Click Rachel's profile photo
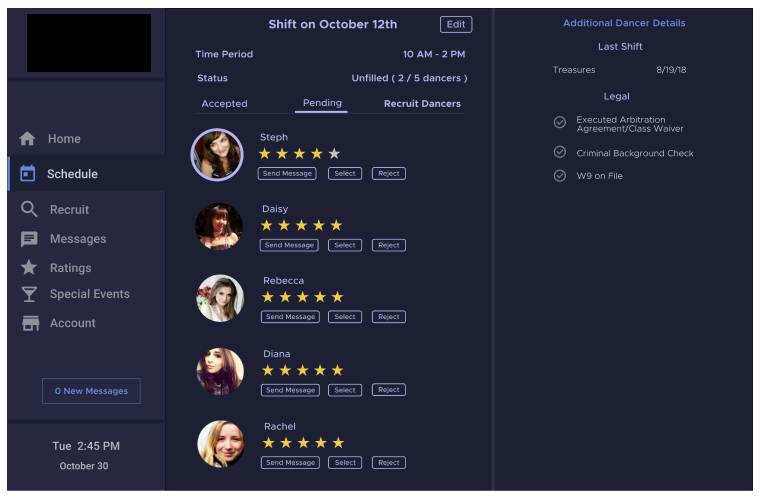This screenshot has width=761, height=499. coord(221,444)
